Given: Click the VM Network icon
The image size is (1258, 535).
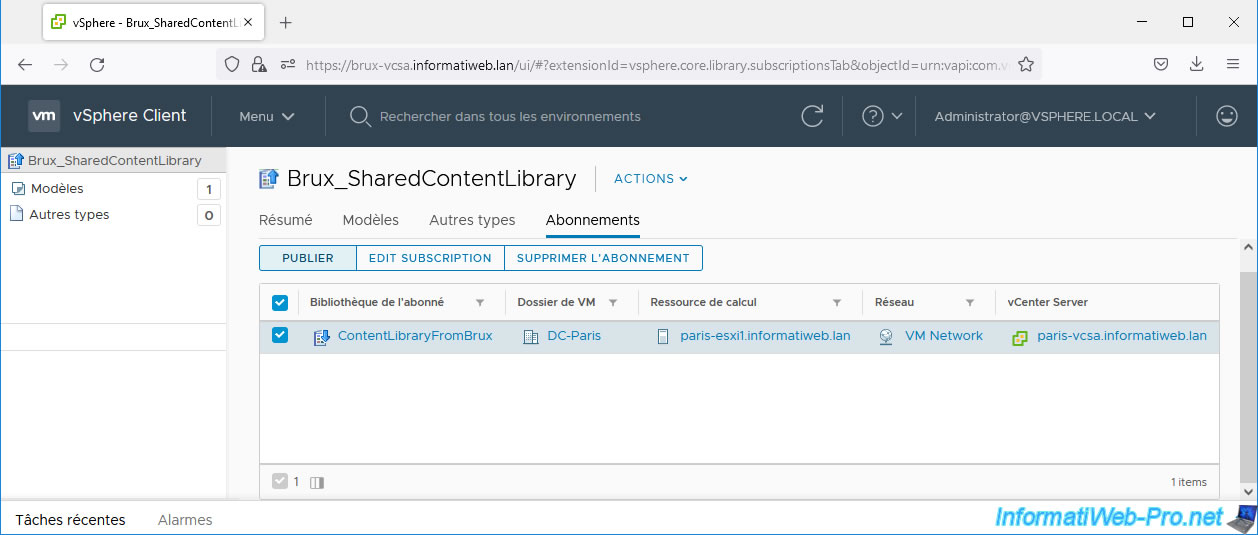Looking at the screenshot, I should click(886, 337).
